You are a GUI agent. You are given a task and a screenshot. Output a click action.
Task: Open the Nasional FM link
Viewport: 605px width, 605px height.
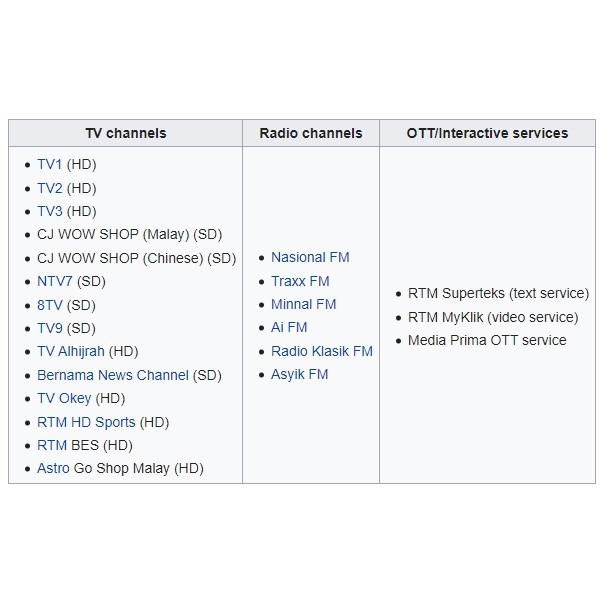coord(310,257)
